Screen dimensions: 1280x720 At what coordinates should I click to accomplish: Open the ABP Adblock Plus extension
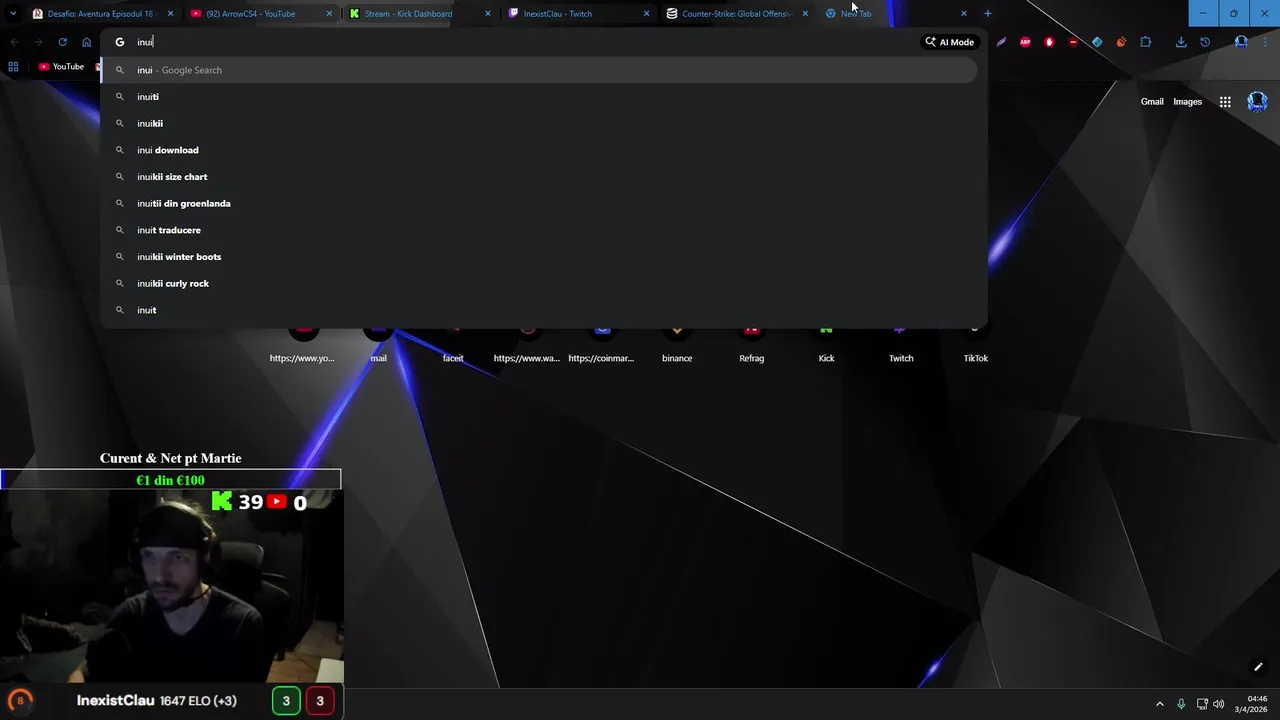(x=1025, y=42)
